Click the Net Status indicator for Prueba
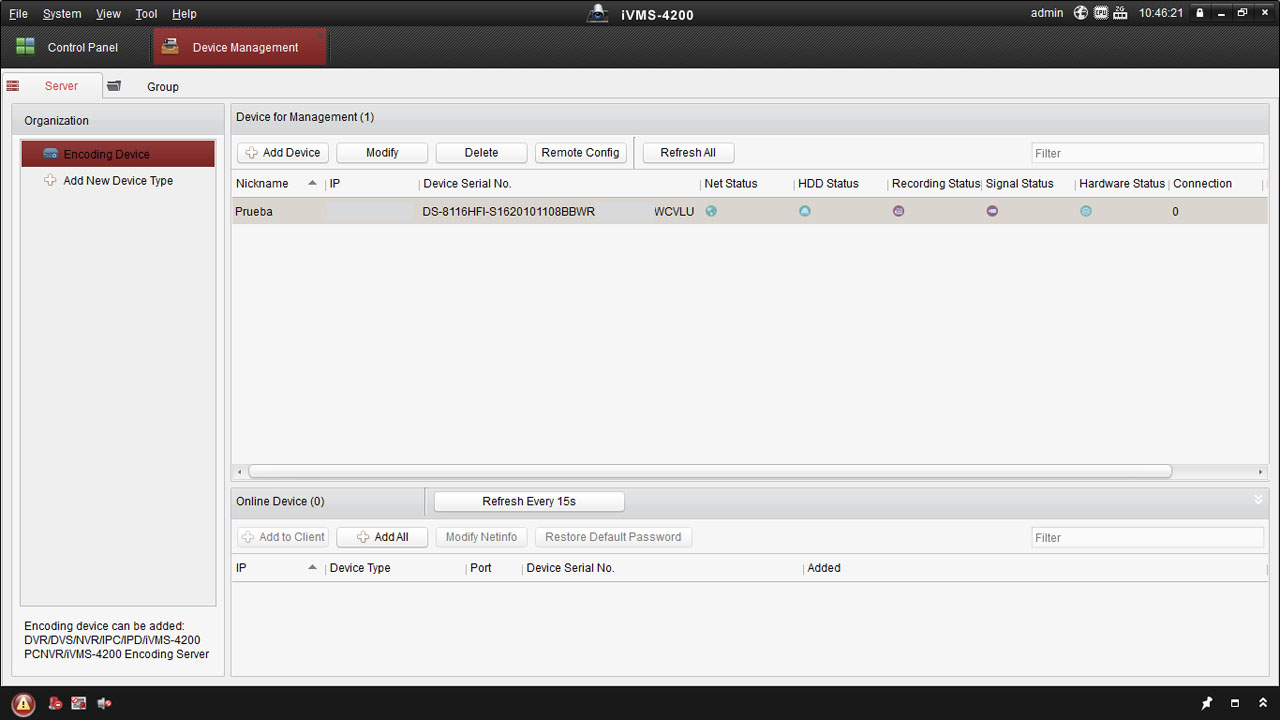Image resolution: width=1280 pixels, height=720 pixels. (x=711, y=211)
